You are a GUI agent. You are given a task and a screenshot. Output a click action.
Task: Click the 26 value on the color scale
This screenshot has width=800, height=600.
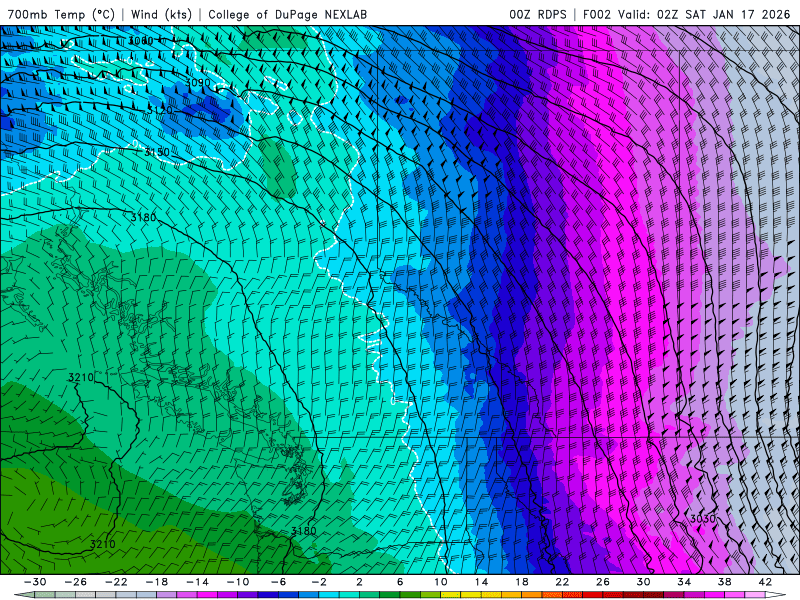(x=603, y=582)
